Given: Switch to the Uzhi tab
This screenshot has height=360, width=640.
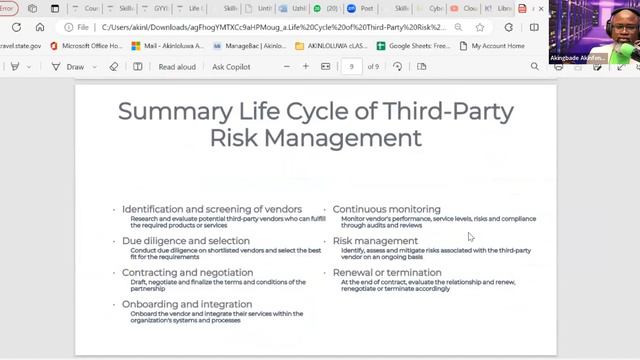Looking at the screenshot, I should [x=294, y=8].
